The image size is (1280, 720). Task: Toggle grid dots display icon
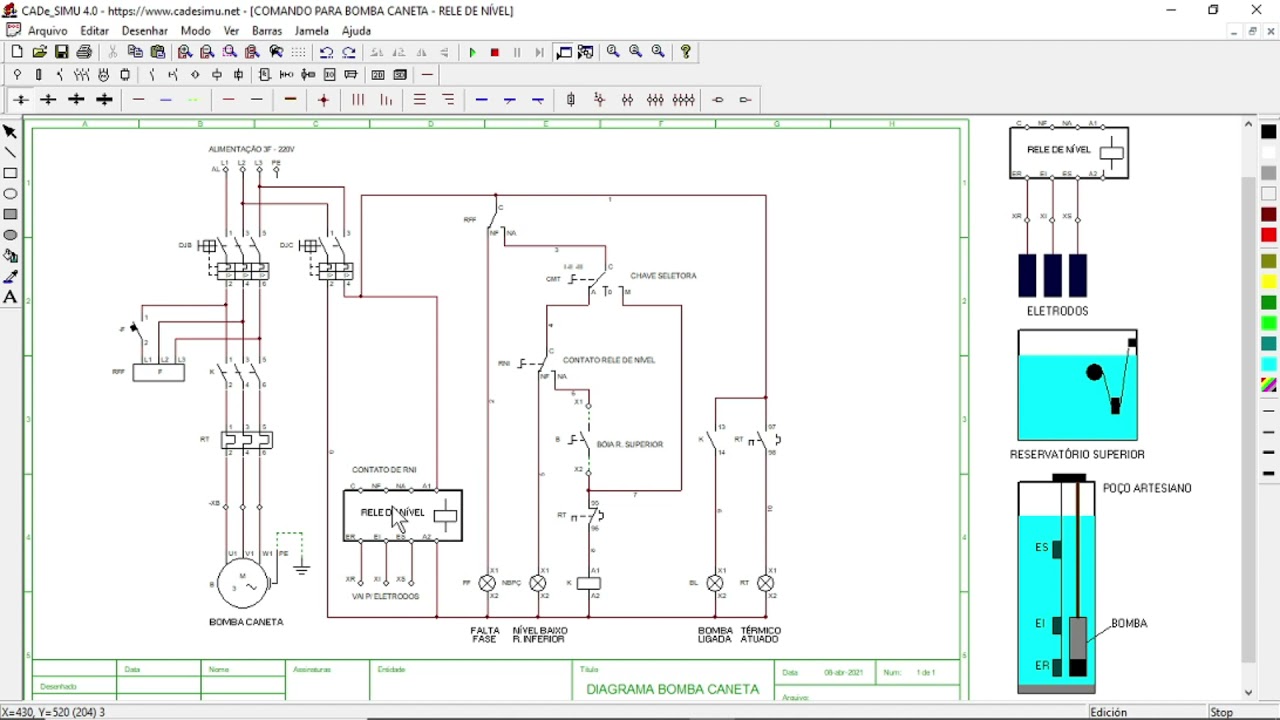pos(298,52)
